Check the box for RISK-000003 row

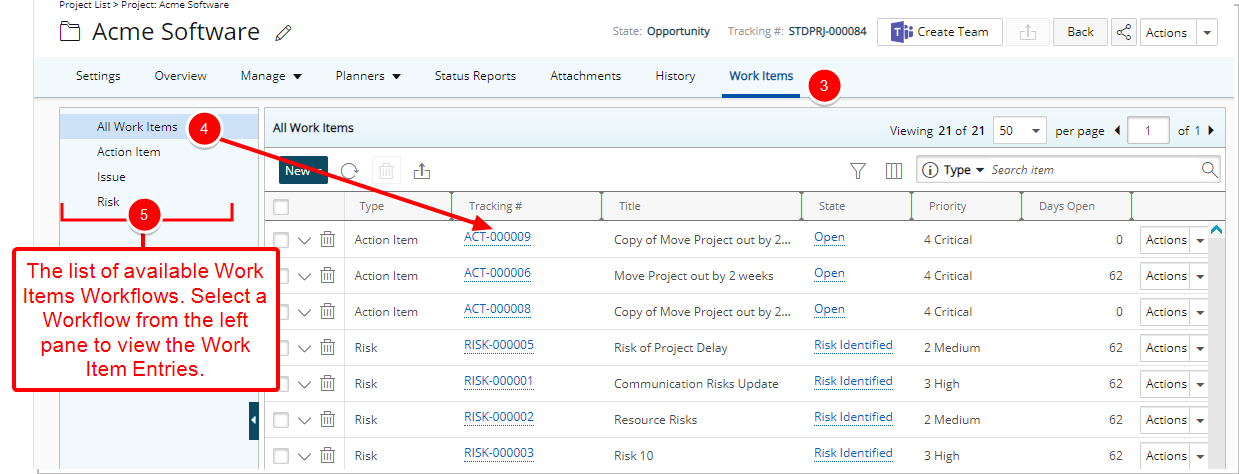point(281,455)
